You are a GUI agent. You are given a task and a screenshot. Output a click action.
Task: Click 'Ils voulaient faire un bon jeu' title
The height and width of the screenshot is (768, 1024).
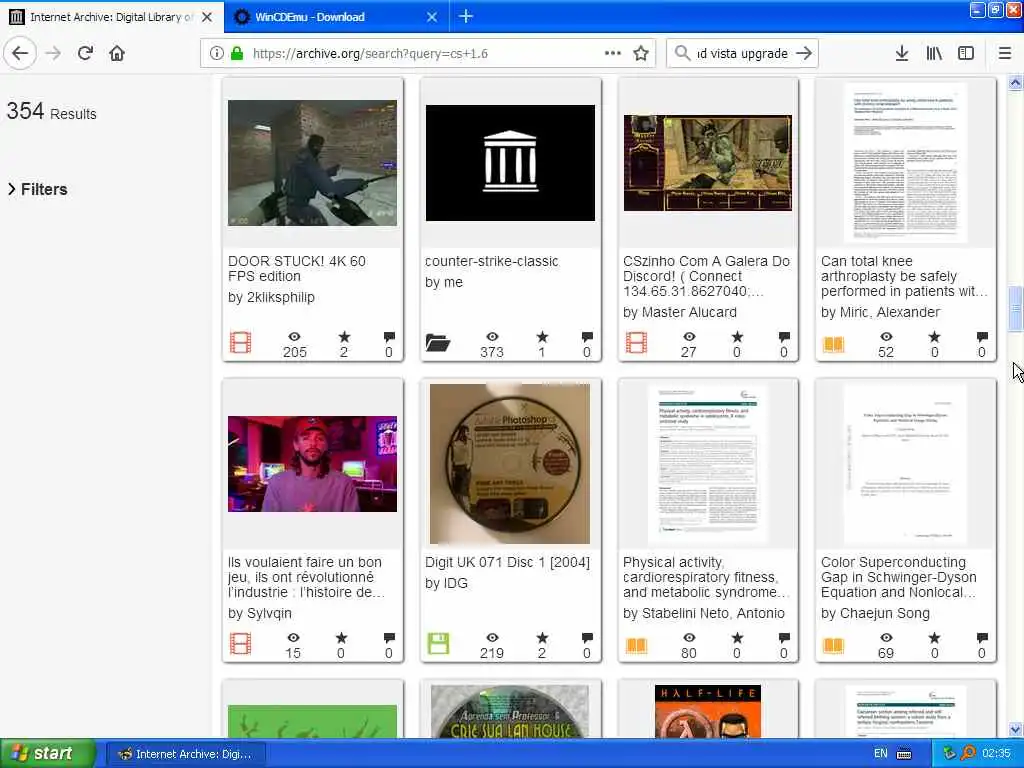coord(306,577)
